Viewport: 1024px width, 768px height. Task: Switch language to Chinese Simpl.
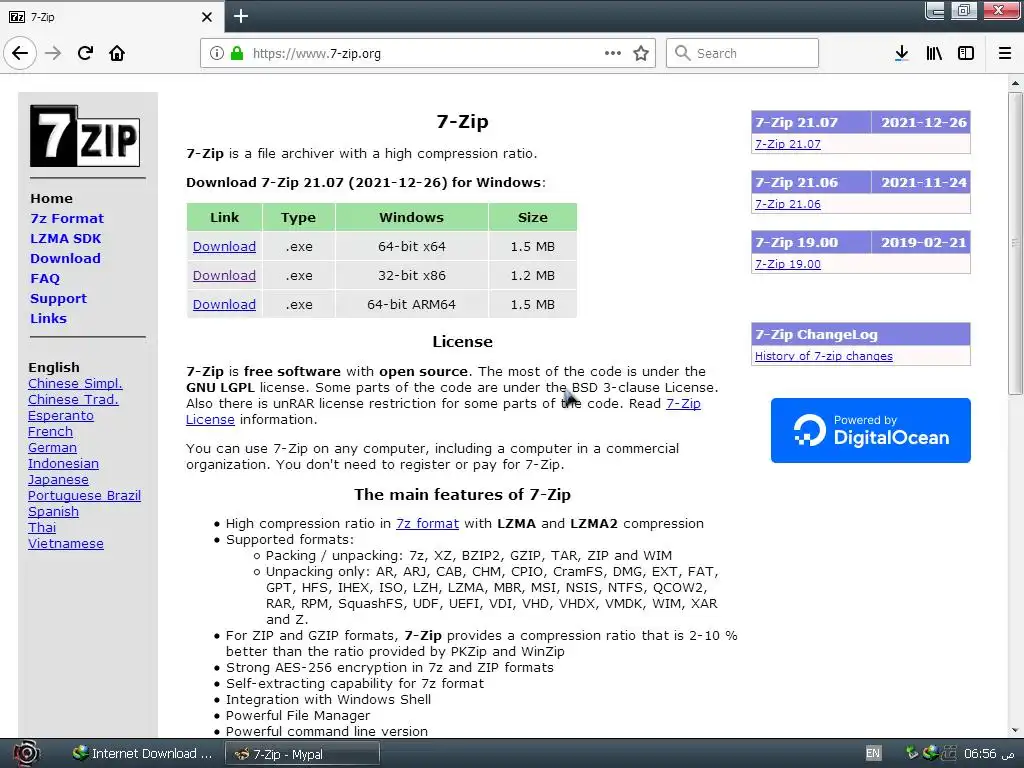[75, 384]
